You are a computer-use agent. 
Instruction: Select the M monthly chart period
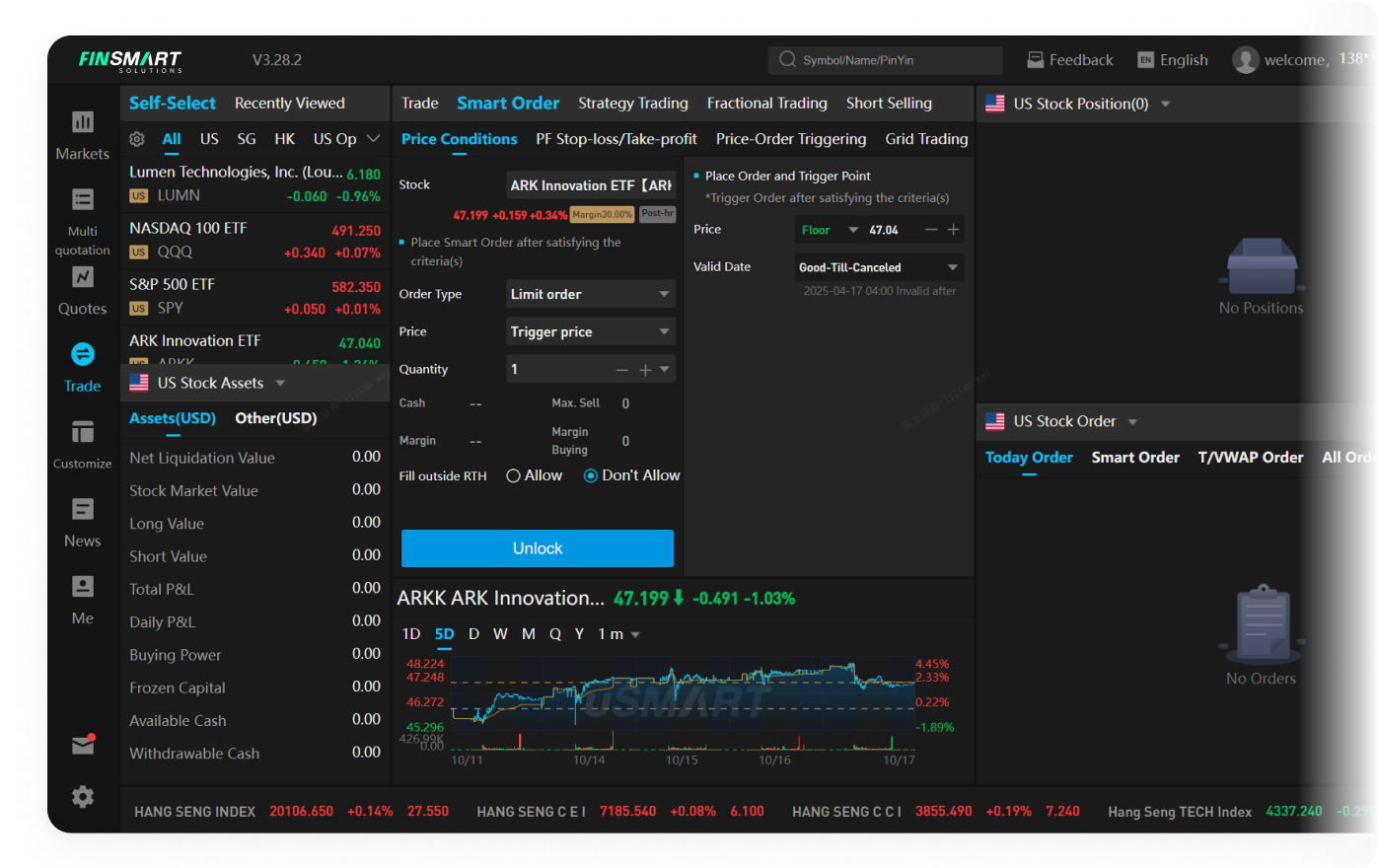529,634
